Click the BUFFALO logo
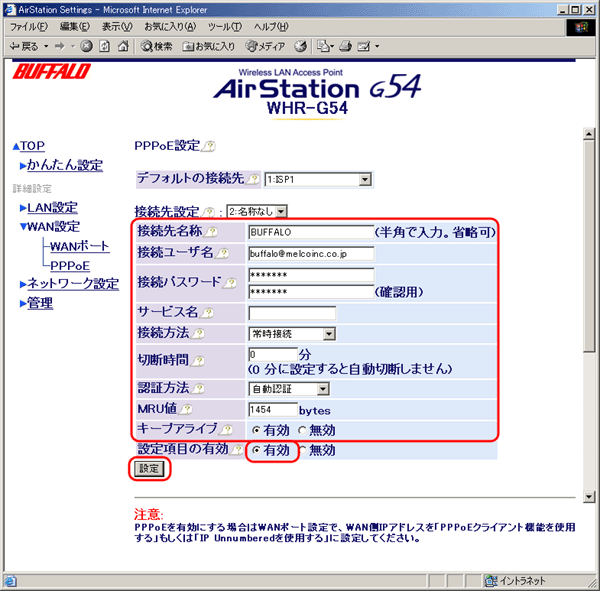The height and width of the screenshot is (591, 600). point(52,71)
